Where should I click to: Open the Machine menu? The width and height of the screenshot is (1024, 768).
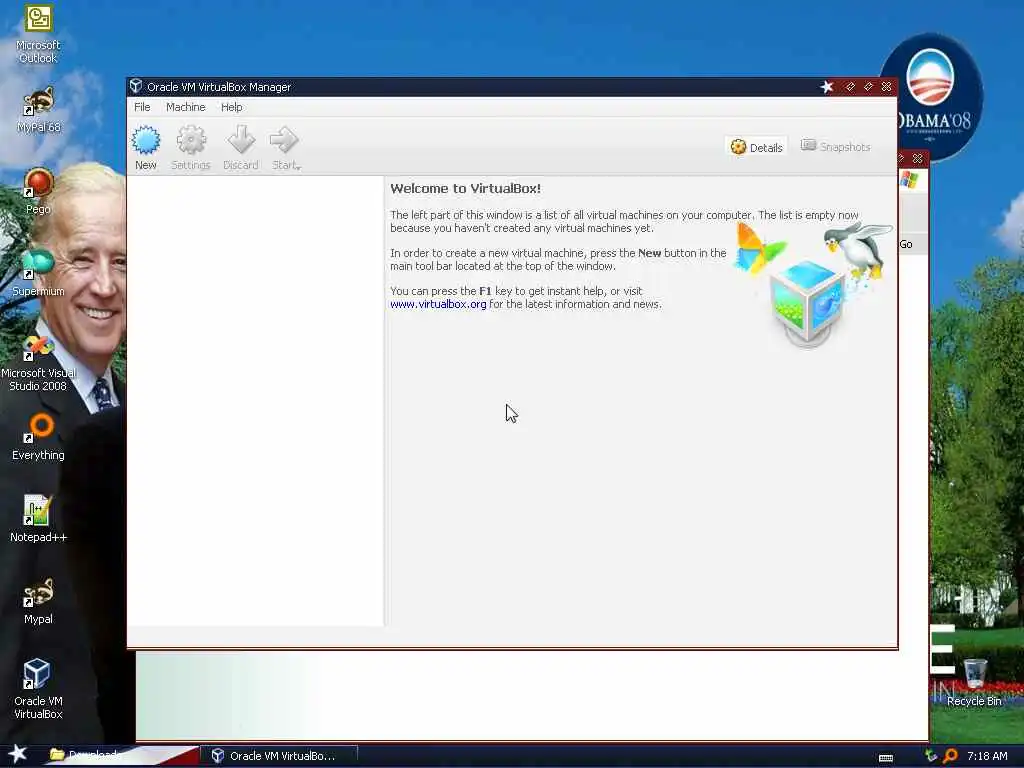click(185, 107)
